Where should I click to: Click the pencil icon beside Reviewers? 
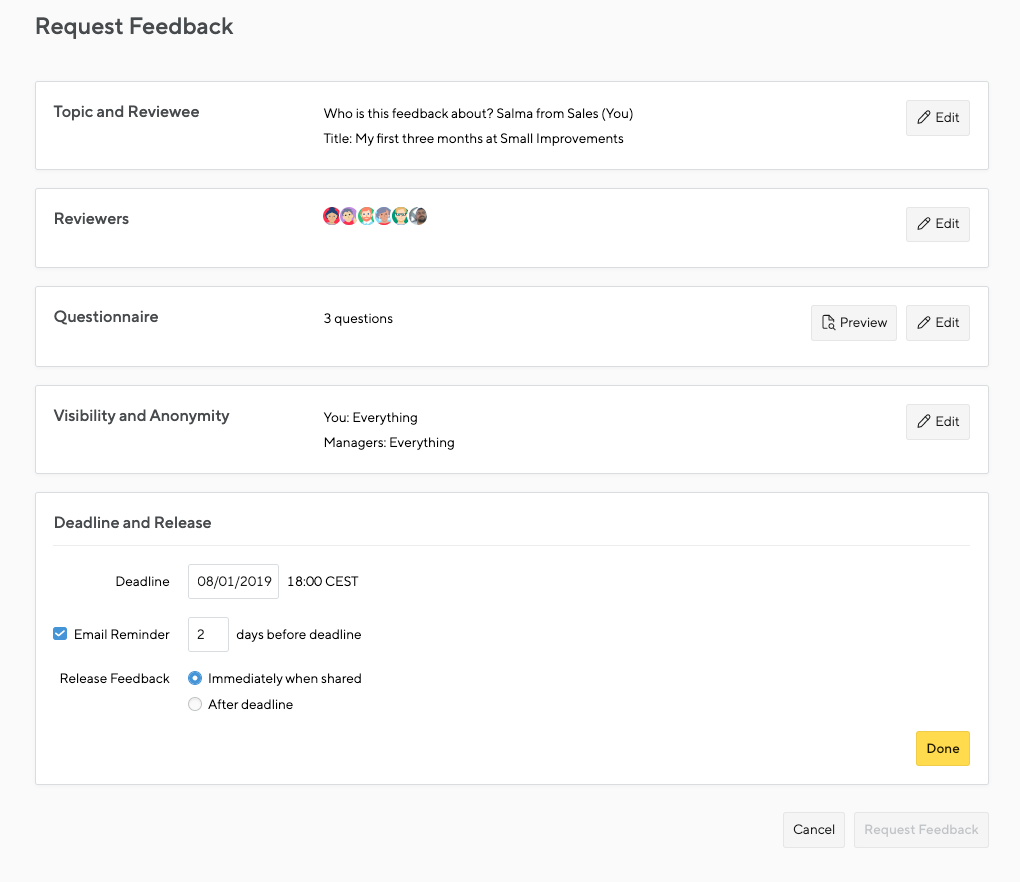(x=924, y=224)
